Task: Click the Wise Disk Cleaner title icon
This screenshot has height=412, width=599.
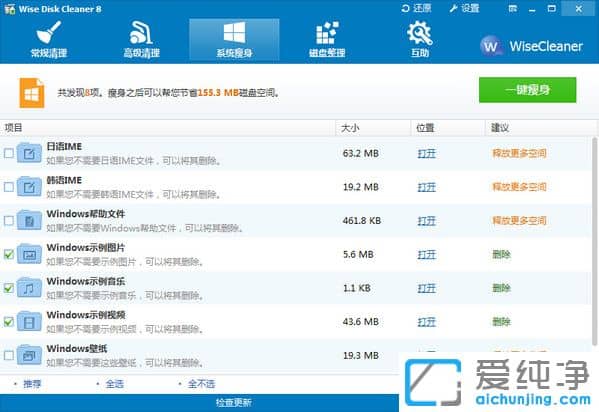Action: coord(10,8)
